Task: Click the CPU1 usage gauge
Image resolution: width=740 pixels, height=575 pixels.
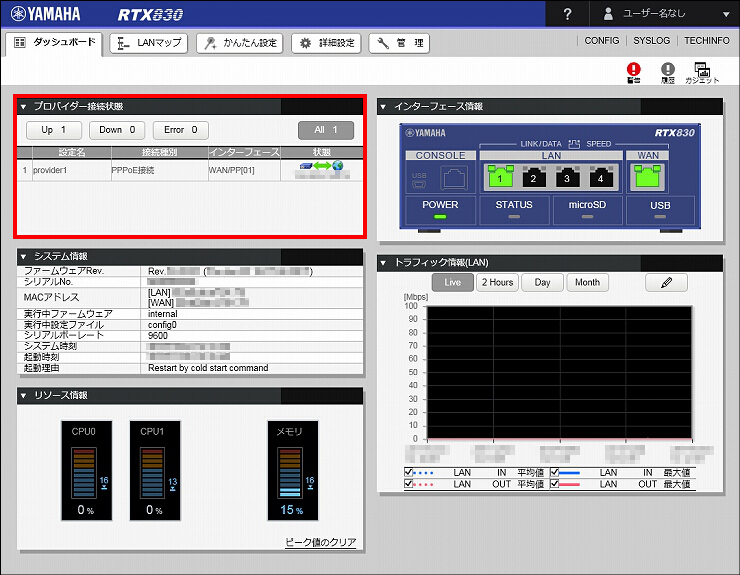Action: coord(155,470)
